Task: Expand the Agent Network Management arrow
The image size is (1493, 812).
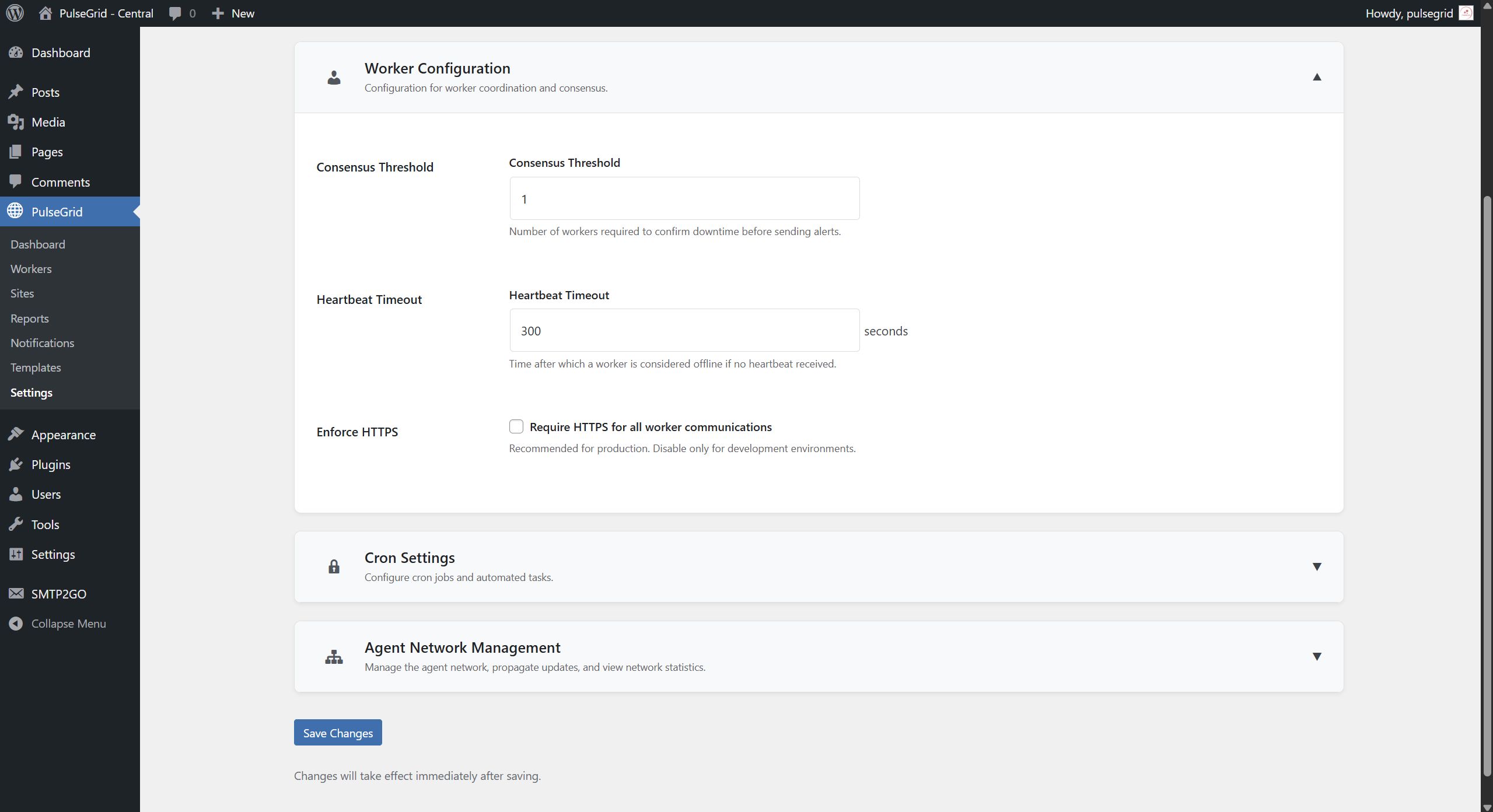Action: [x=1316, y=656]
